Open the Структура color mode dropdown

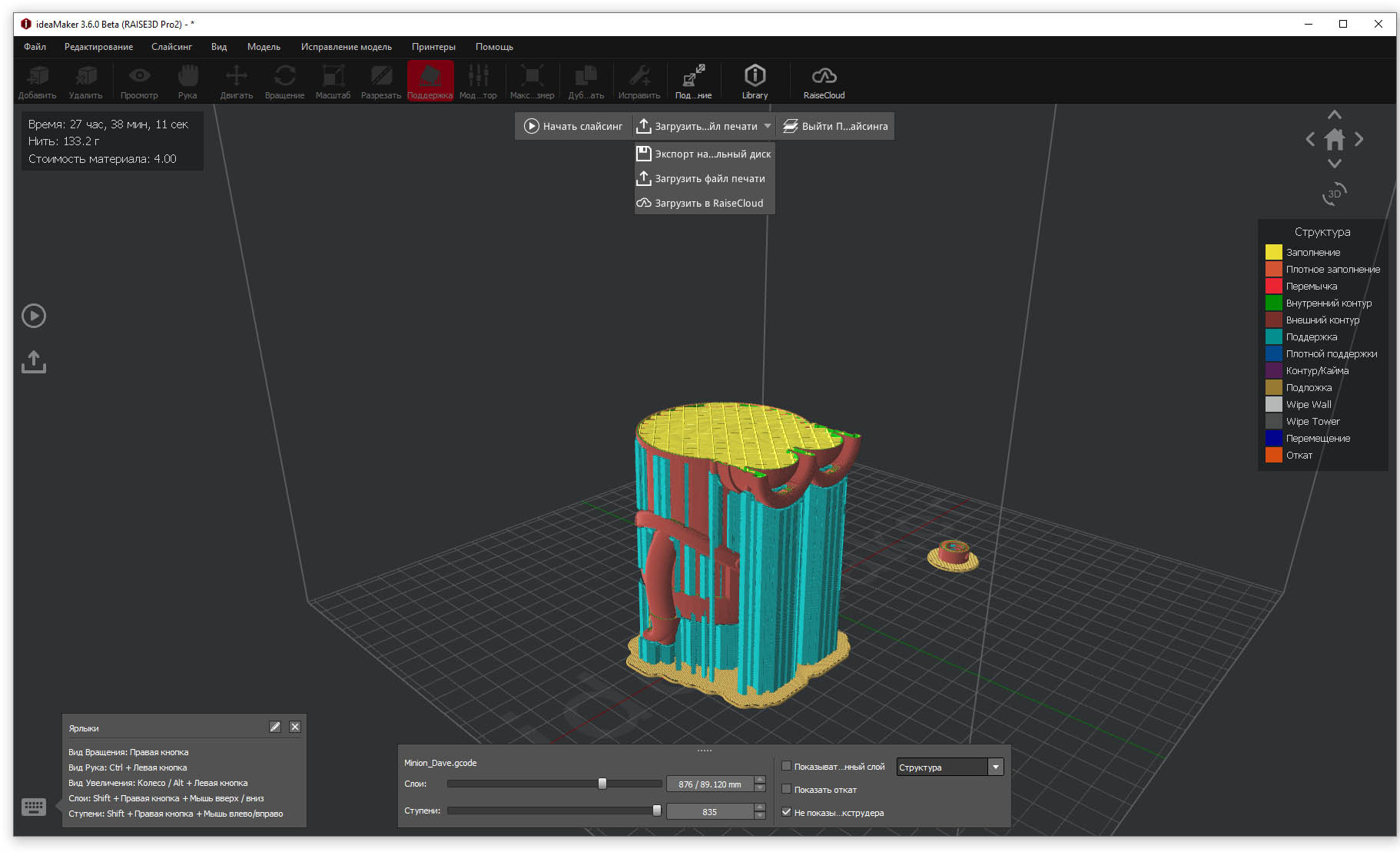click(x=950, y=767)
